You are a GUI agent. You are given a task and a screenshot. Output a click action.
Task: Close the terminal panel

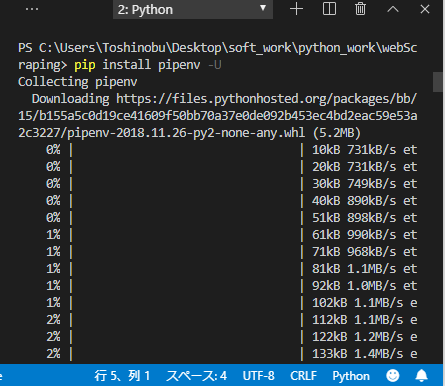pos(425,9)
